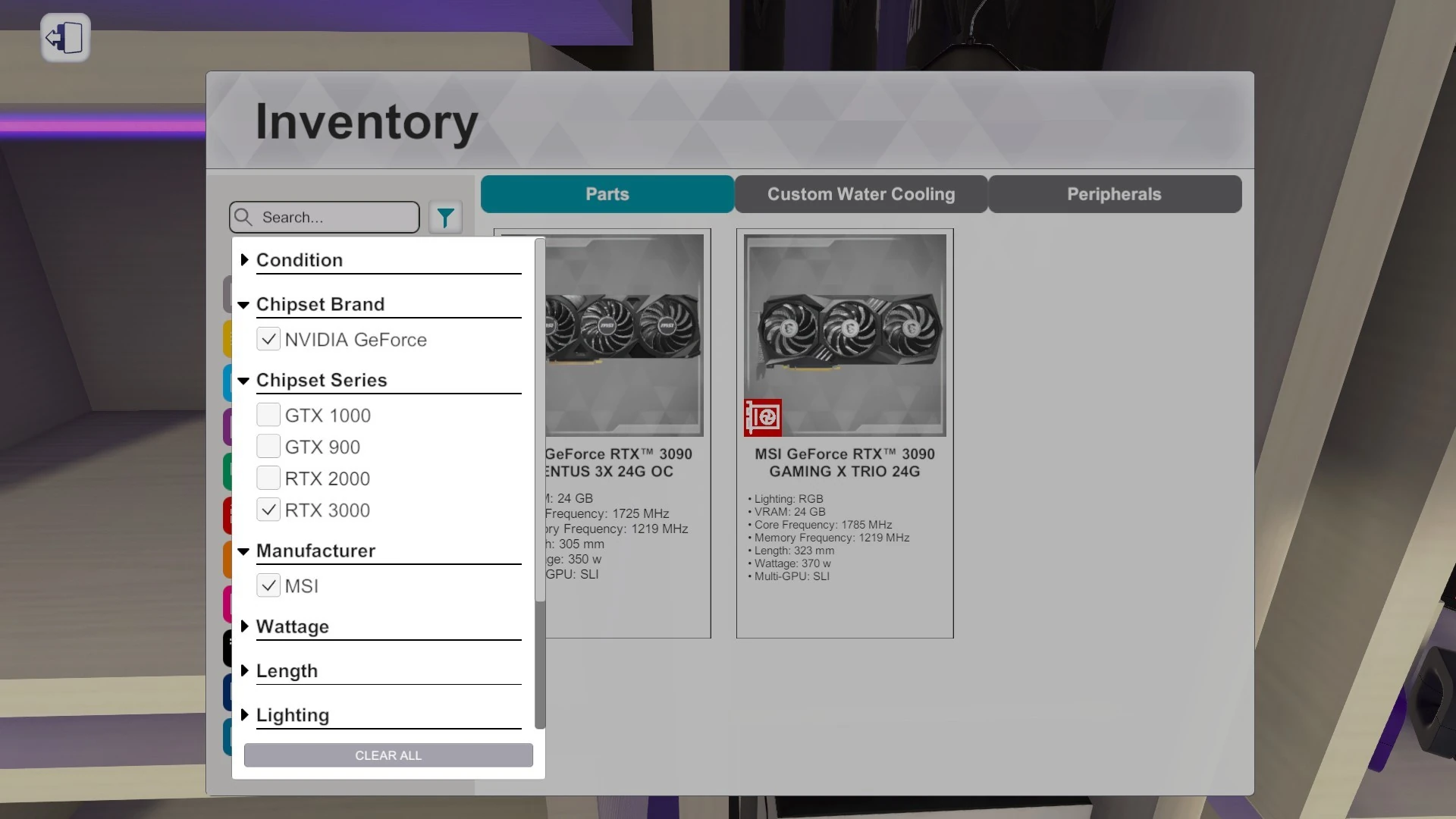Open the Peripherals tab
The image size is (1456, 819).
[x=1114, y=194]
